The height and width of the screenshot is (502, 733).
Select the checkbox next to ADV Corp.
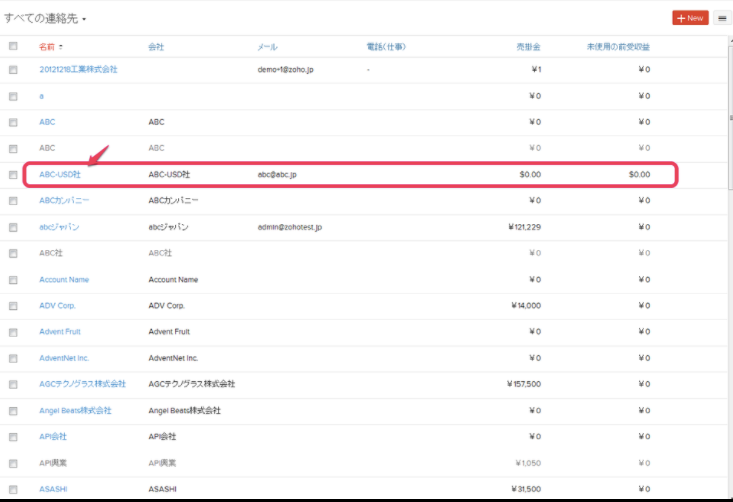tap(13, 306)
